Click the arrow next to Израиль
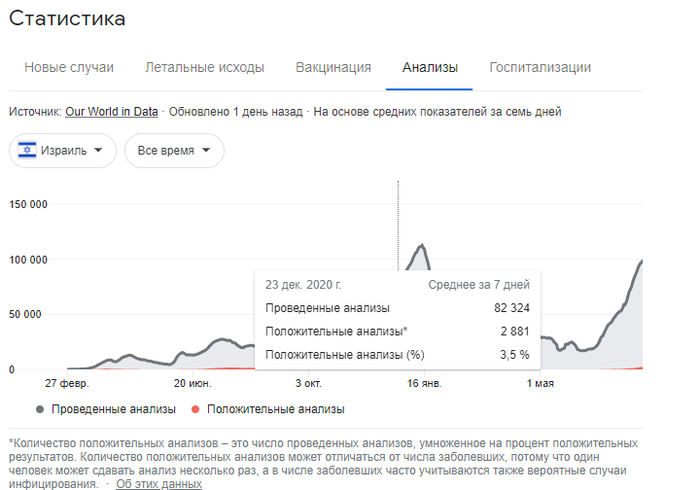700x490 pixels. coord(98,151)
